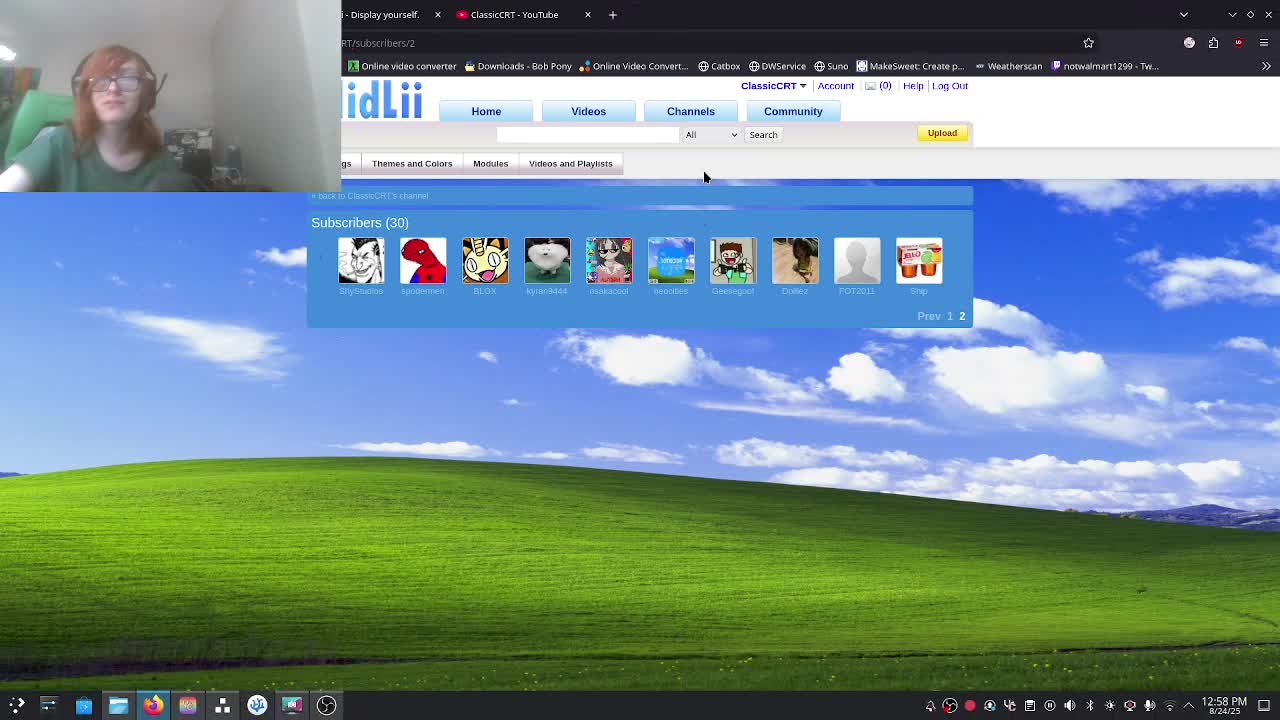
Task: Open the All search category dropdown
Action: 711,134
